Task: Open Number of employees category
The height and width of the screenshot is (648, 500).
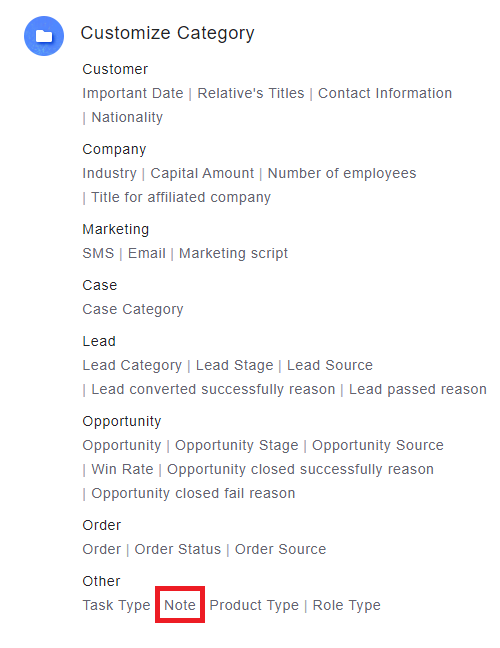Action: [x=342, y=173]
